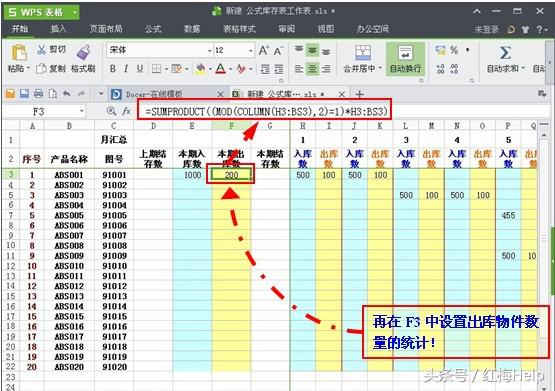The width and height of the screenshot is (555, 391).
Task: Click the cell borders icon
Action: tap(156, 69)
